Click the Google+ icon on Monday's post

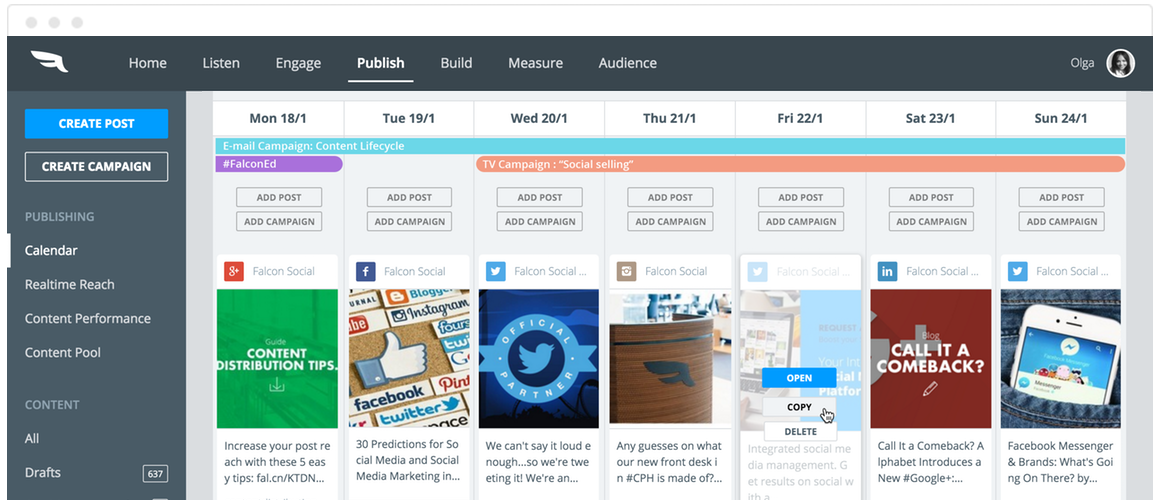[x=234, y=271]
